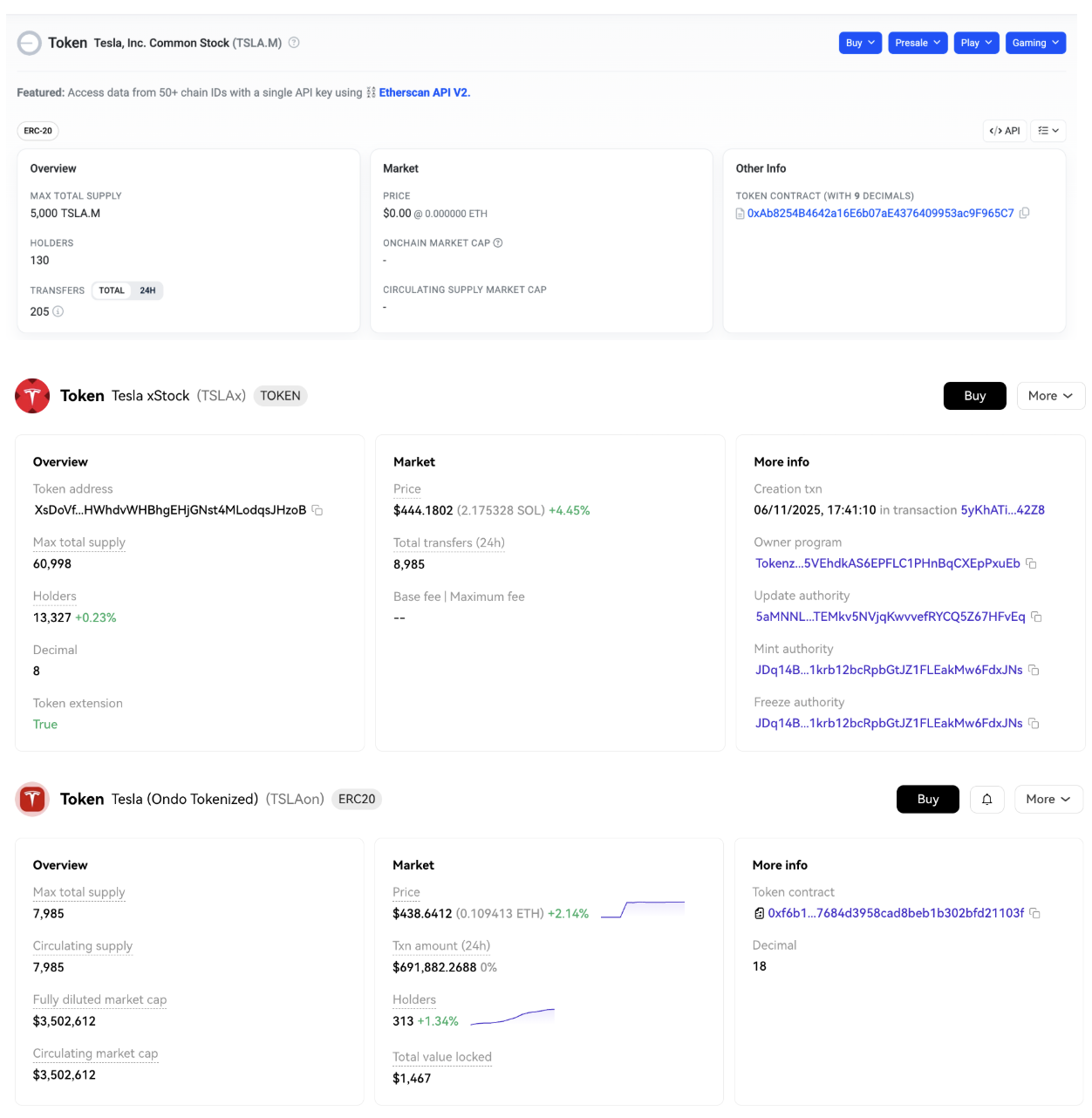Click Buy for Tesla xStock
The height and width of the screenshot is (1118, 1092).
[975, 396]
